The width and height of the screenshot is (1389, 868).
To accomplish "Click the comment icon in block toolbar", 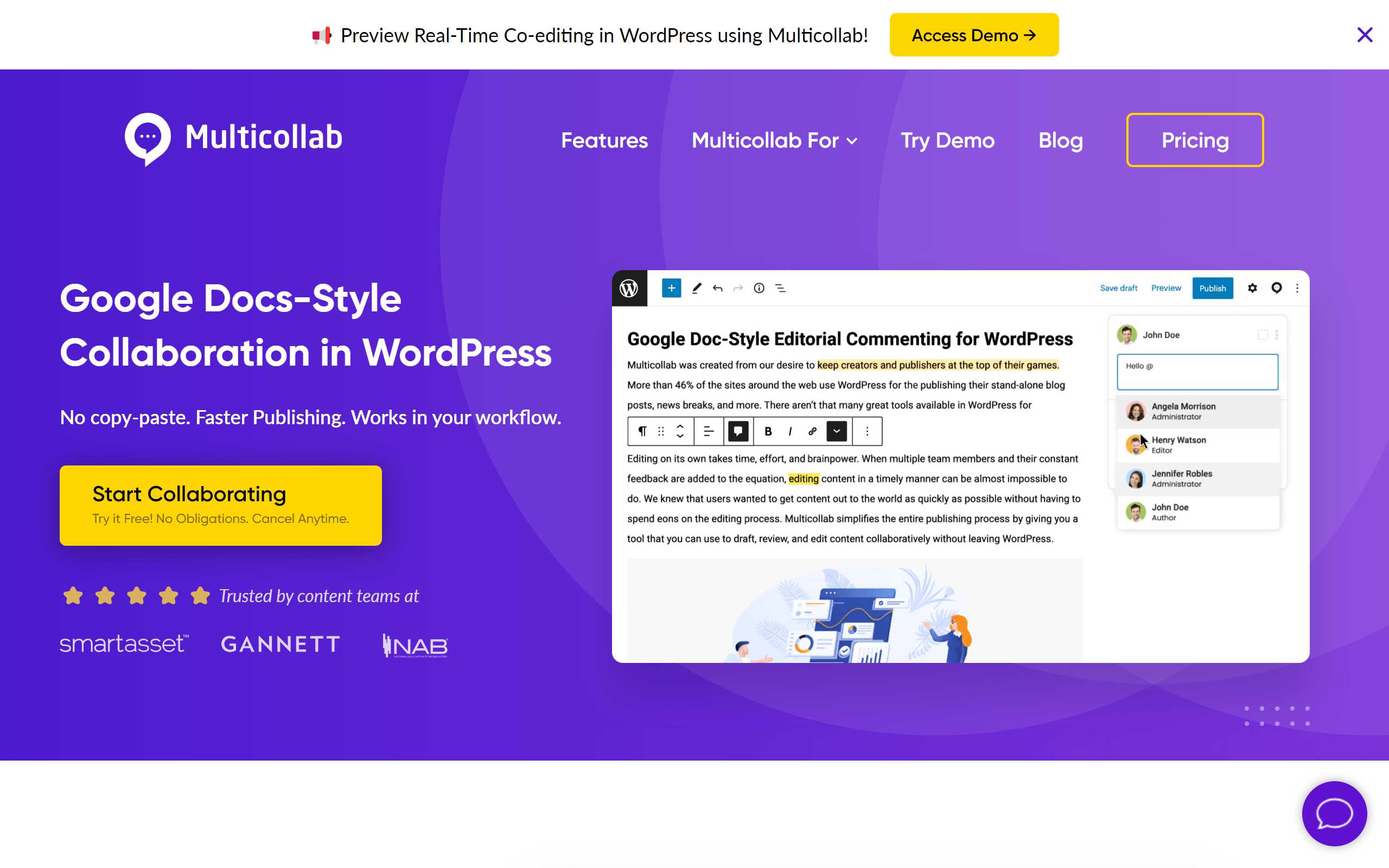I will coord(738,431).
